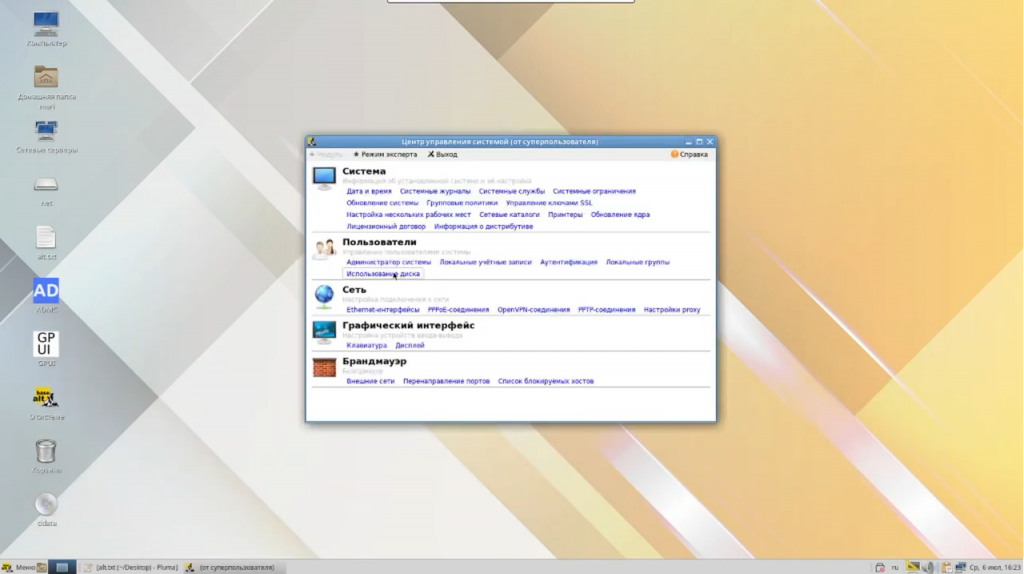Open the Корзина trash icon

click(x=46, y=451)
